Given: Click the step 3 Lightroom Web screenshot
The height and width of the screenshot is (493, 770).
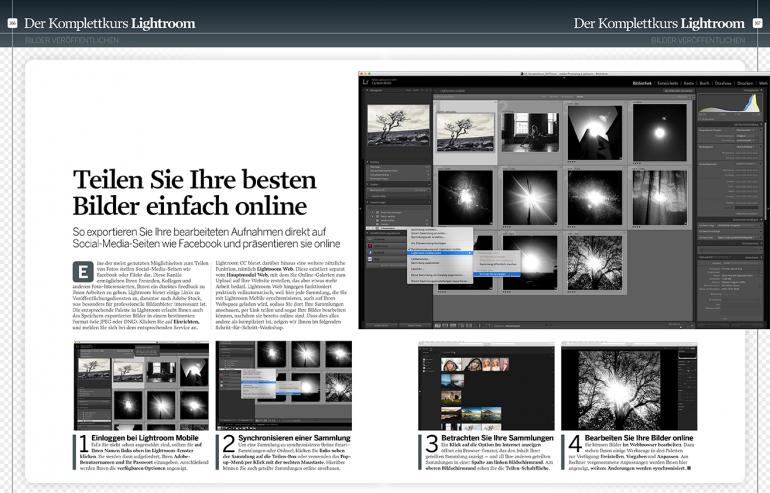Looking at the screenshot, I should [x=486, y=386].
